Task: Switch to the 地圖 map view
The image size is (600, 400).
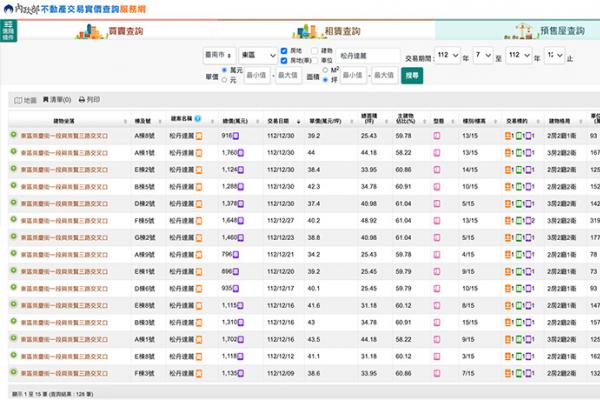Action: tap(25, 100)
